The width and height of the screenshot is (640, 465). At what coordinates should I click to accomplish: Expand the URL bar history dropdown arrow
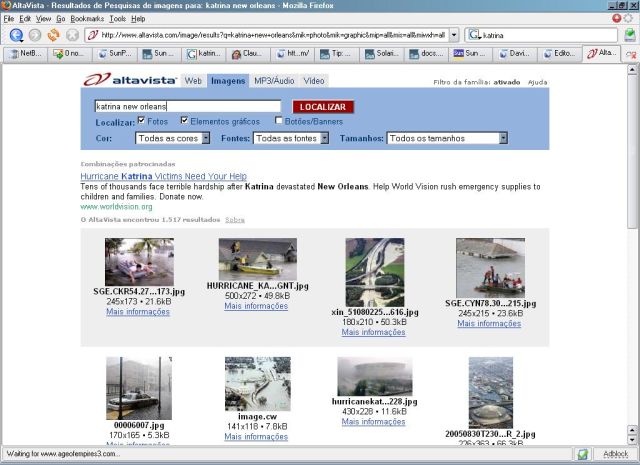[454, 35]
